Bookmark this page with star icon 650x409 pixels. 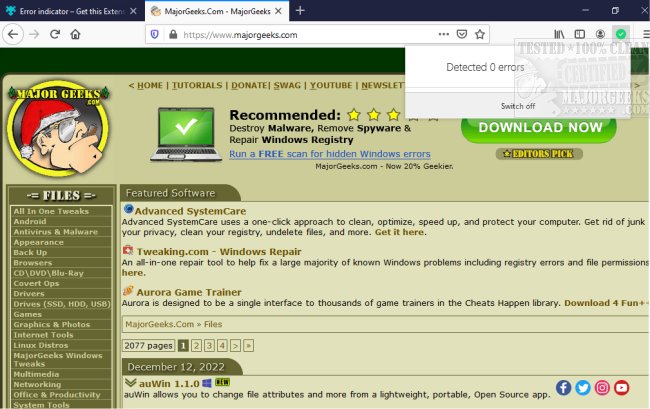pyautogui.click(x=480, y=34)
